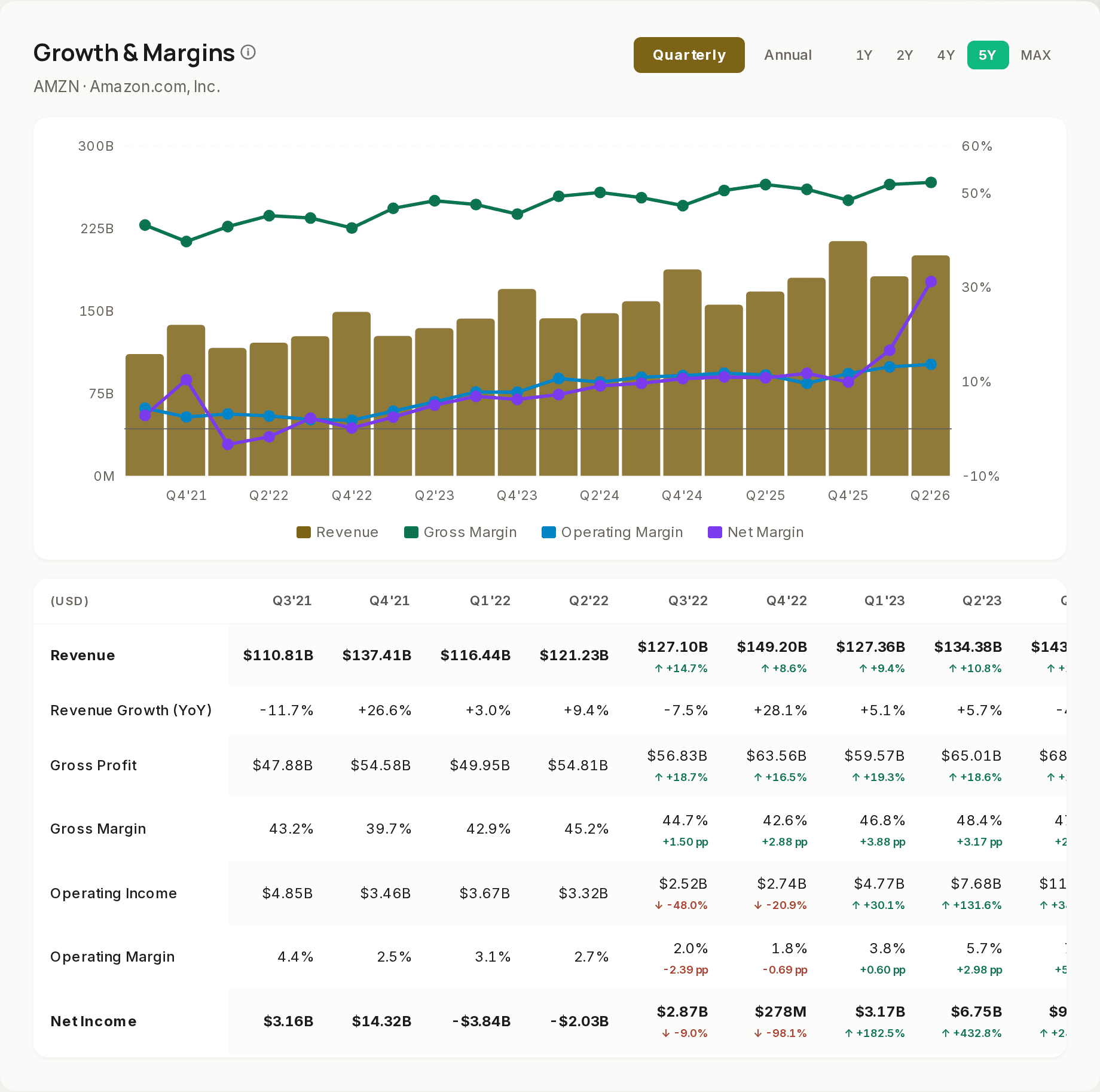Click the $65.01B gross profit cell
This screenshot has height=1092, width=1100.
pyautogui.click(x=971, y=756)
